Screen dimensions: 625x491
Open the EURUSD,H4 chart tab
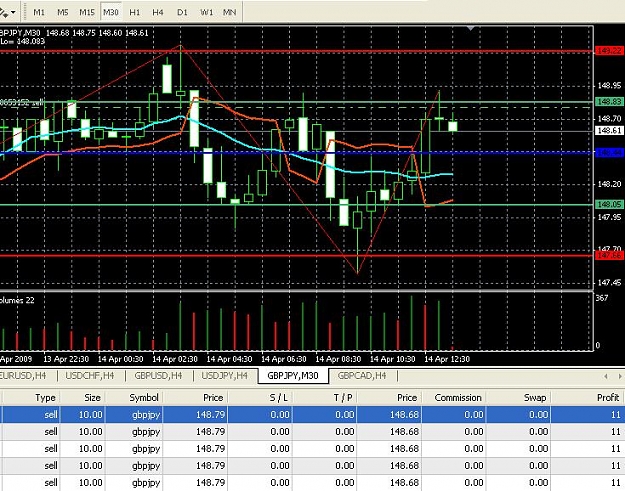[x=24, y=375]
